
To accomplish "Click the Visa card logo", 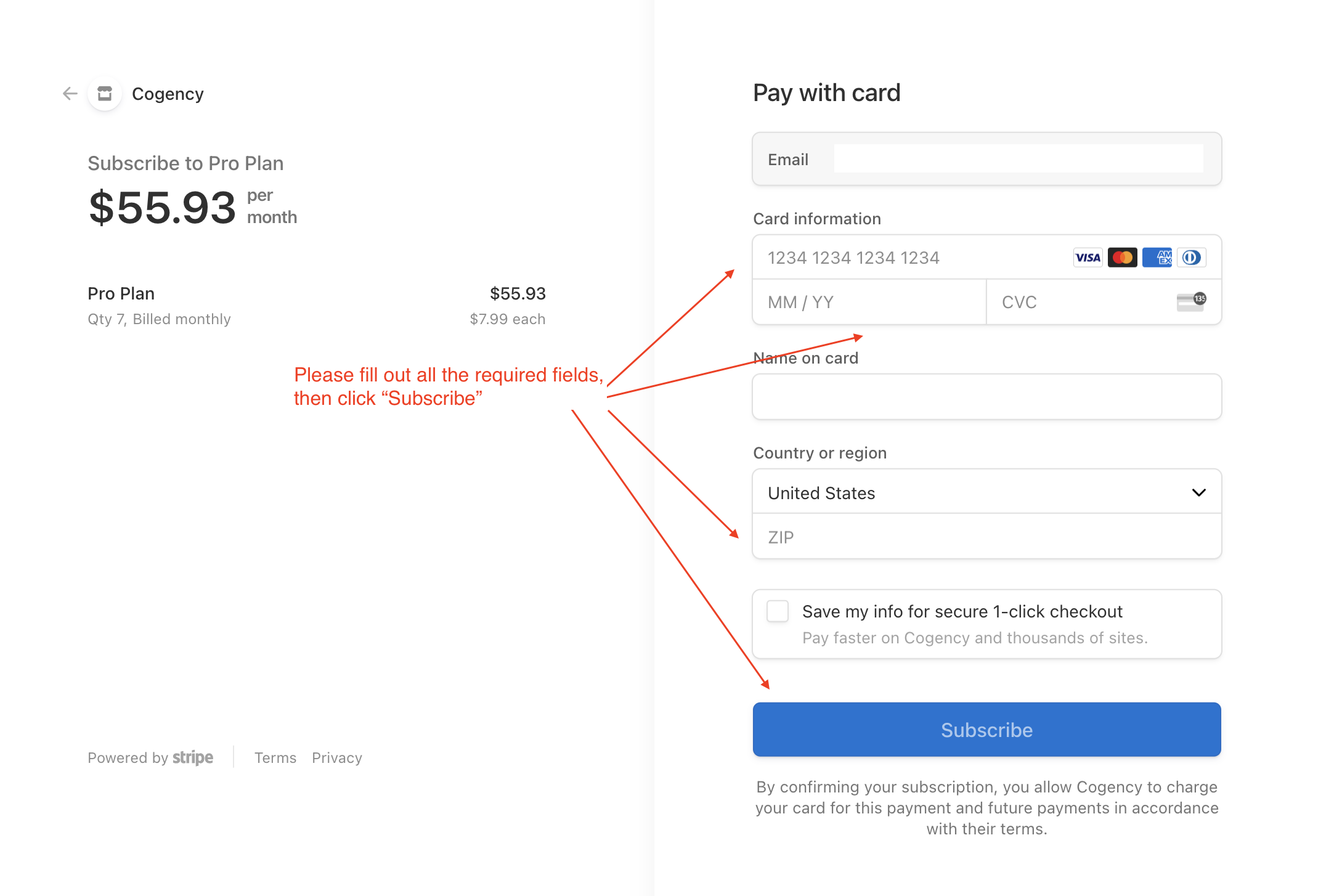I will pos(1088,258).
